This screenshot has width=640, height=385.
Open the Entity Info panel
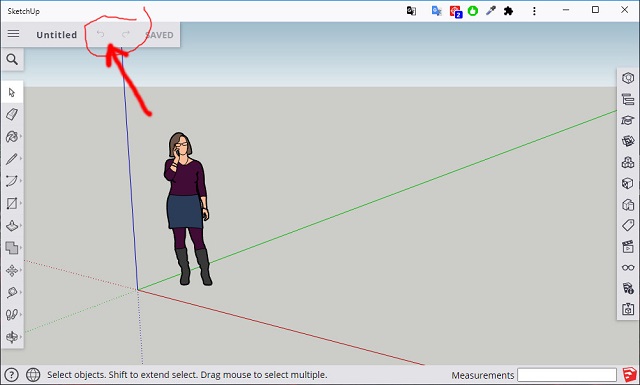click(628, 78)
